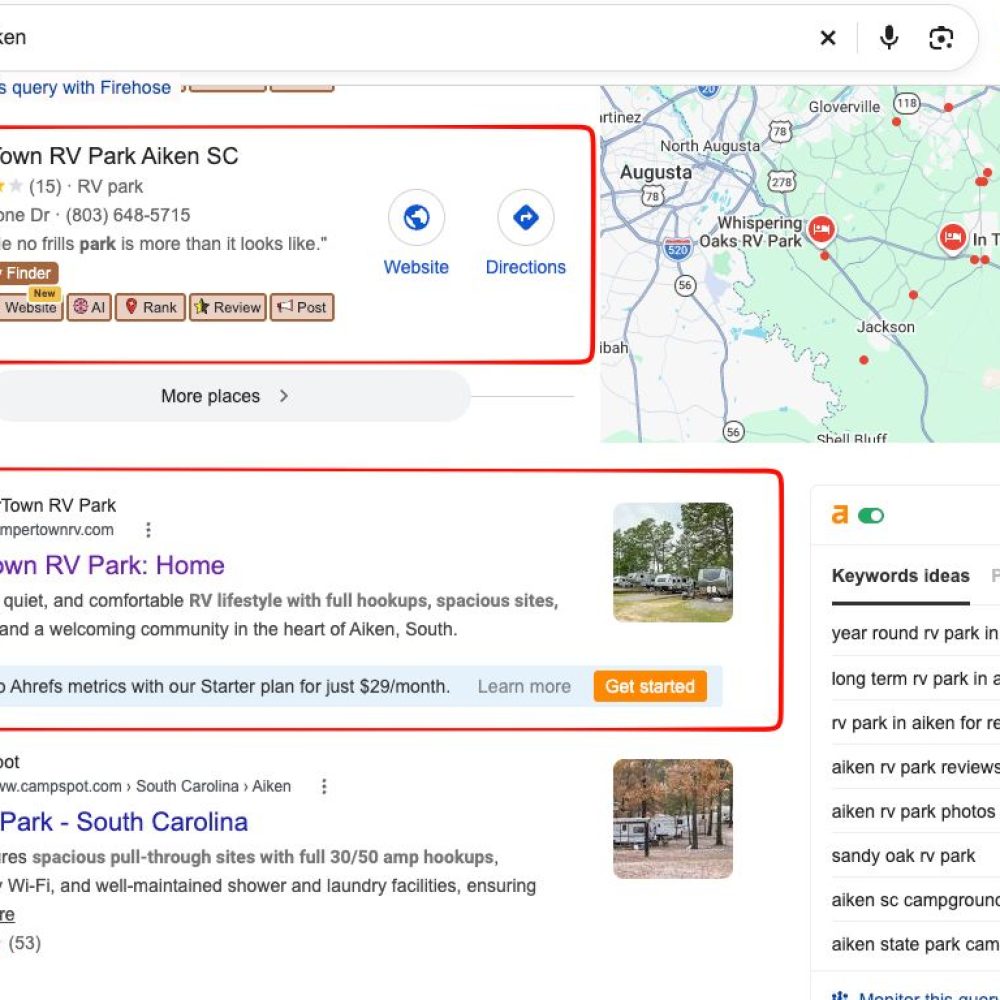Select keyword 'rv park in aiken for'
Viewport: 1000px width, 1000px height.
pos(916,723)
